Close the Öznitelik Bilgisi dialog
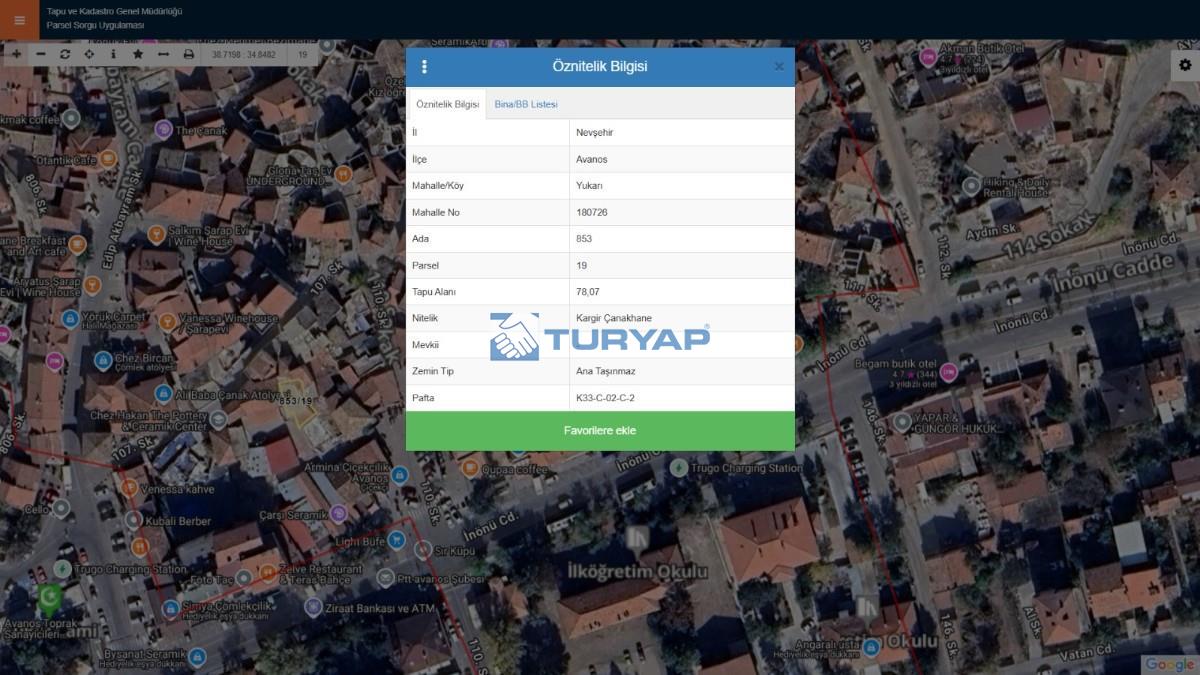Screen dimensions: 1200x675 [x=779, y=67]
